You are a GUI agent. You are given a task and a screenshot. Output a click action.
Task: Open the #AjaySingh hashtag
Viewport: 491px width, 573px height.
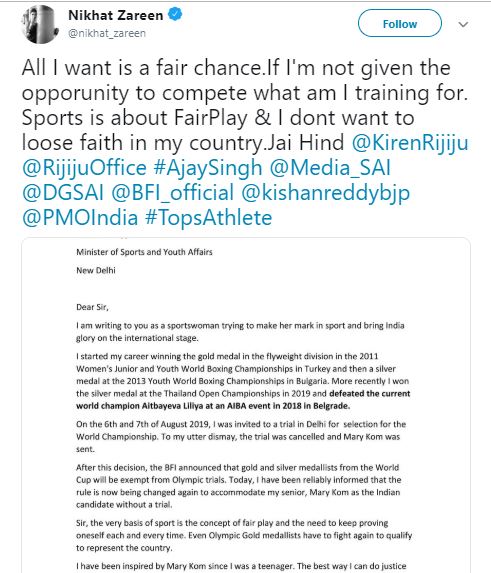(208, 168)
